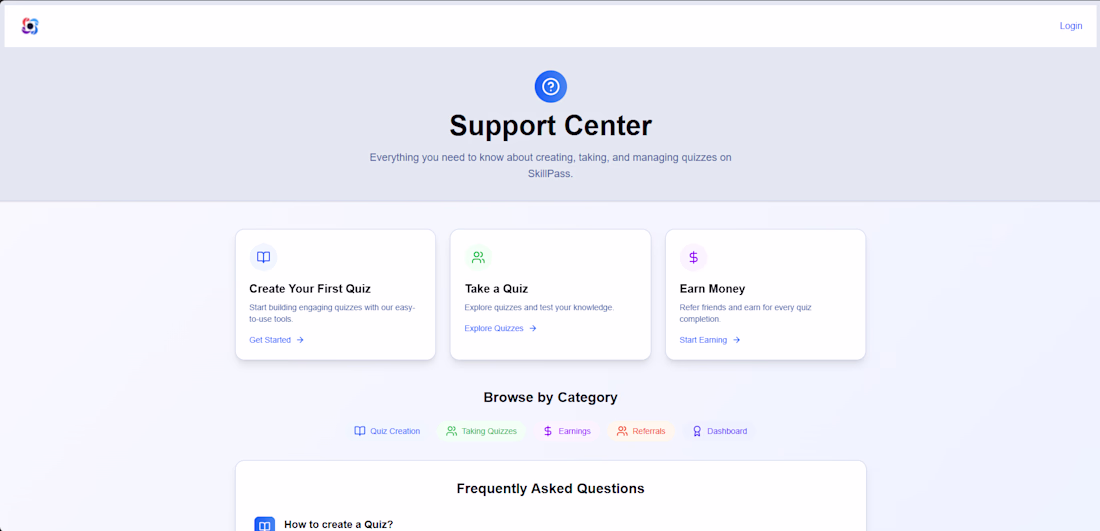Viewport: 1100px width, 531px height.
Task: Open the Explore Quizzes link
Action: click(x=494, y=328)
